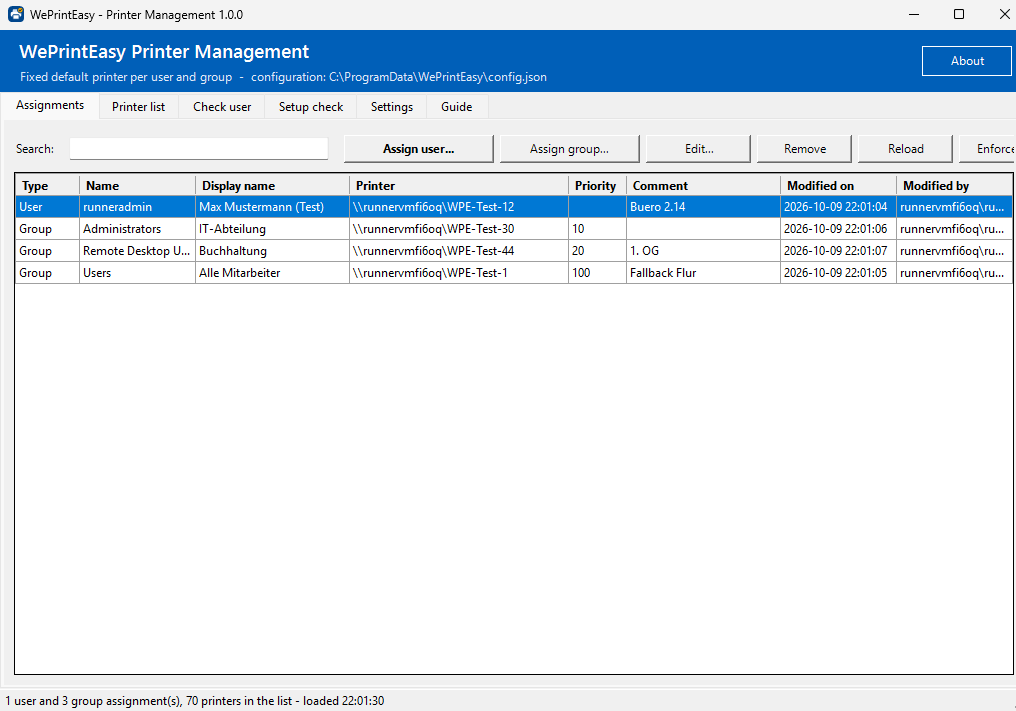Maximize the WePrintEasy window
The image size is (1016, 711).
click(959, 14)
